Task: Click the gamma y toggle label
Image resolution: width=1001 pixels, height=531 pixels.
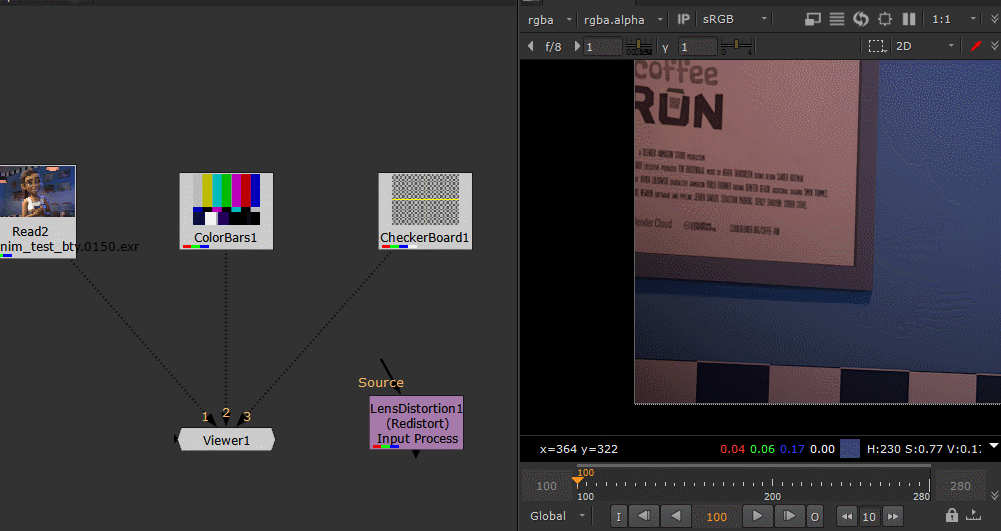Action: tap(665, 47)
